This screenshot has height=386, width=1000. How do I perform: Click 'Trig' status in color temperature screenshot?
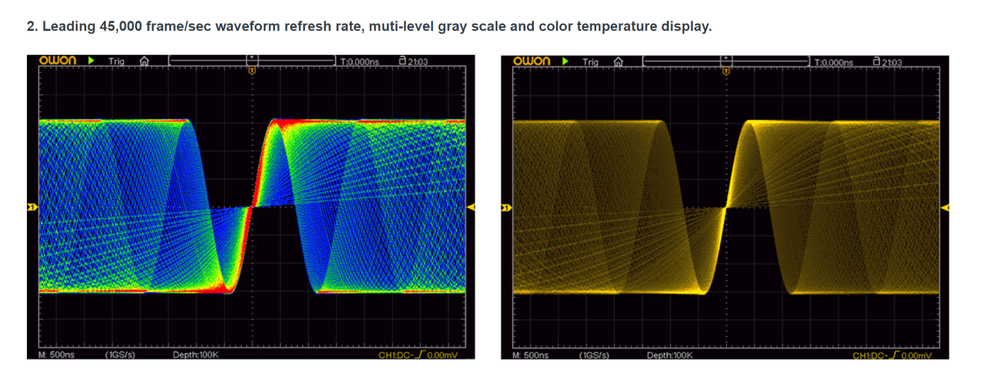116,61
